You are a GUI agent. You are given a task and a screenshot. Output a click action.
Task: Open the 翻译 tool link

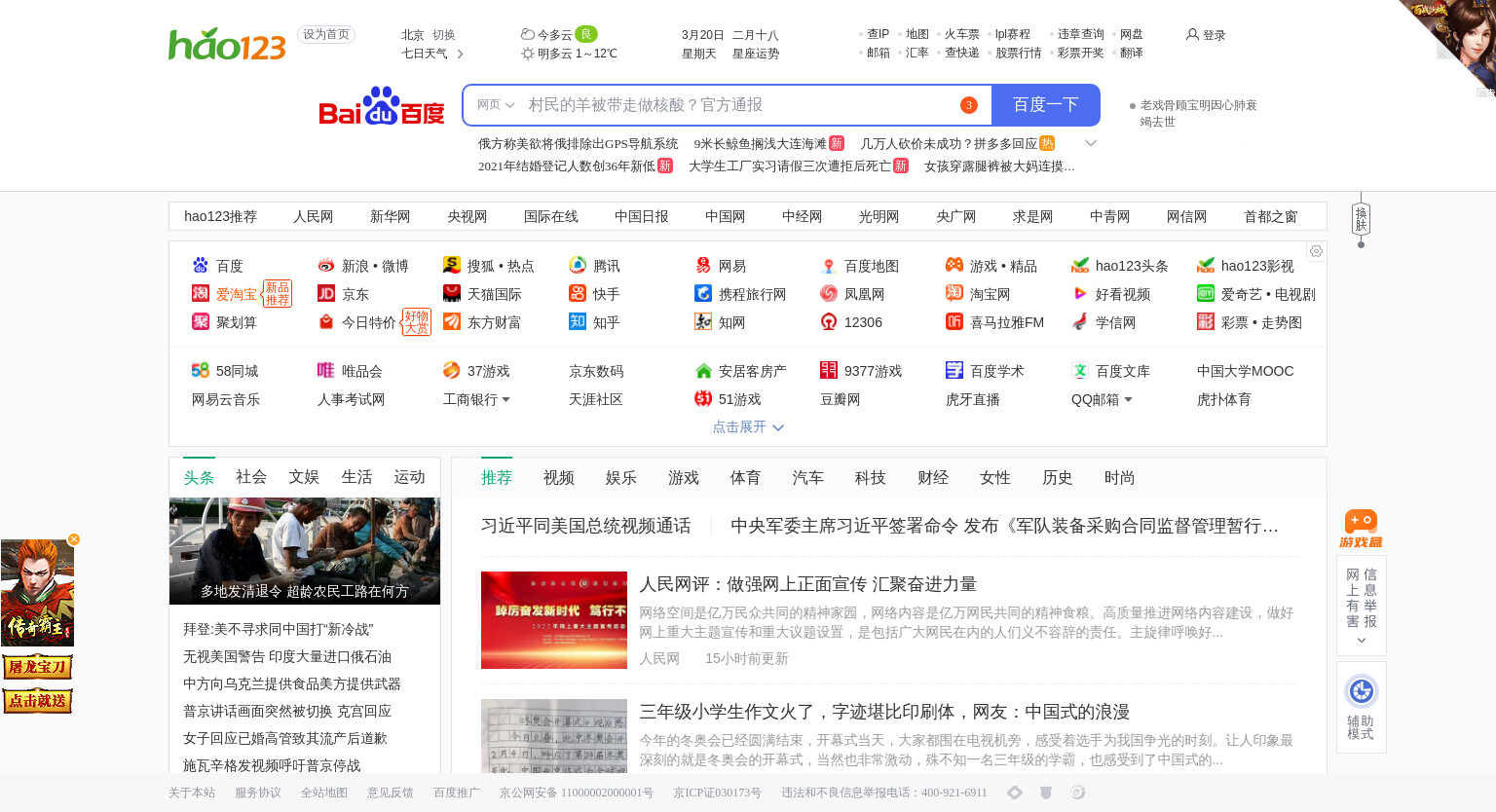click(x=1132, y=53)
